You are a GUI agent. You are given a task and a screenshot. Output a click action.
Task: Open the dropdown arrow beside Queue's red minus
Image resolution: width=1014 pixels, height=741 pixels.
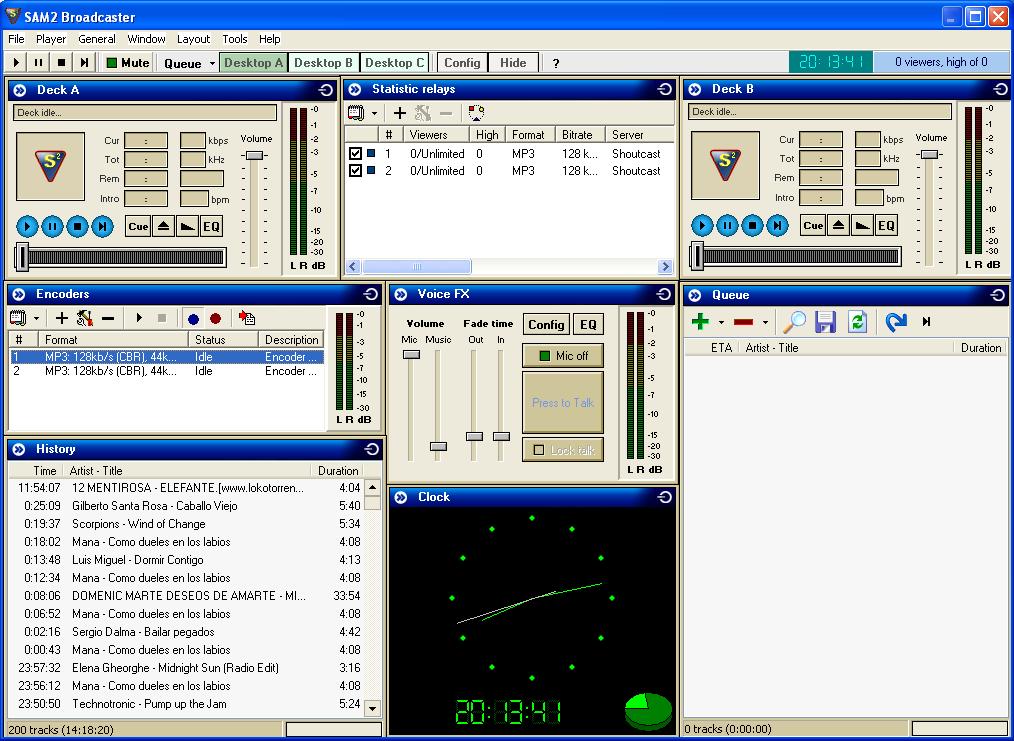point(765,322)
